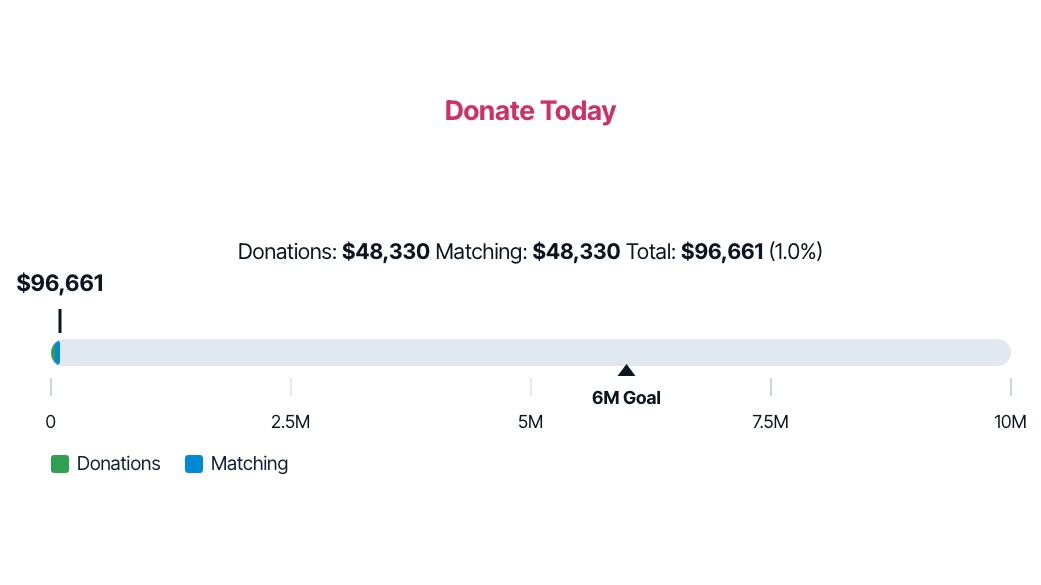Click the Matching $48,330 summary amount
This screenshot has width=1041, height=585.
coord(576,252)
